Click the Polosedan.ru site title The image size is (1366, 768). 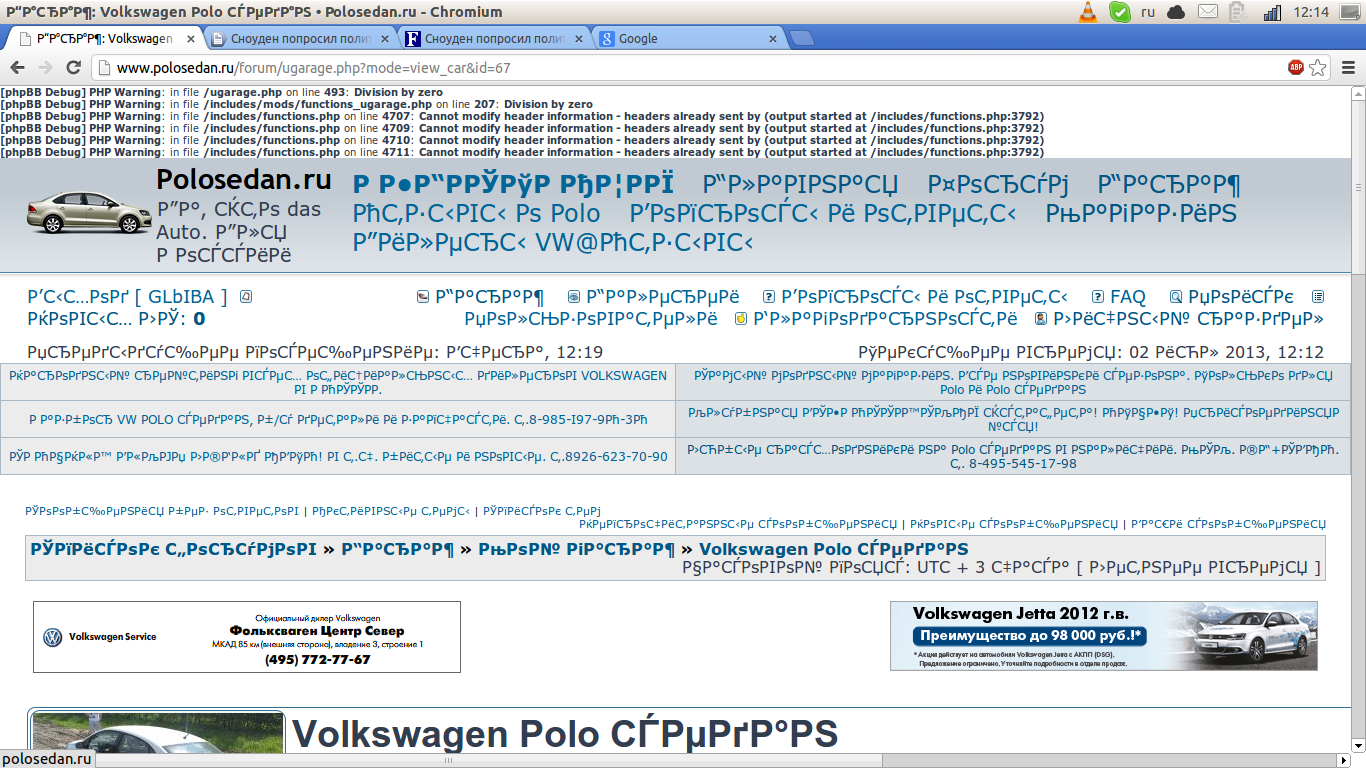tap(243, 181)
